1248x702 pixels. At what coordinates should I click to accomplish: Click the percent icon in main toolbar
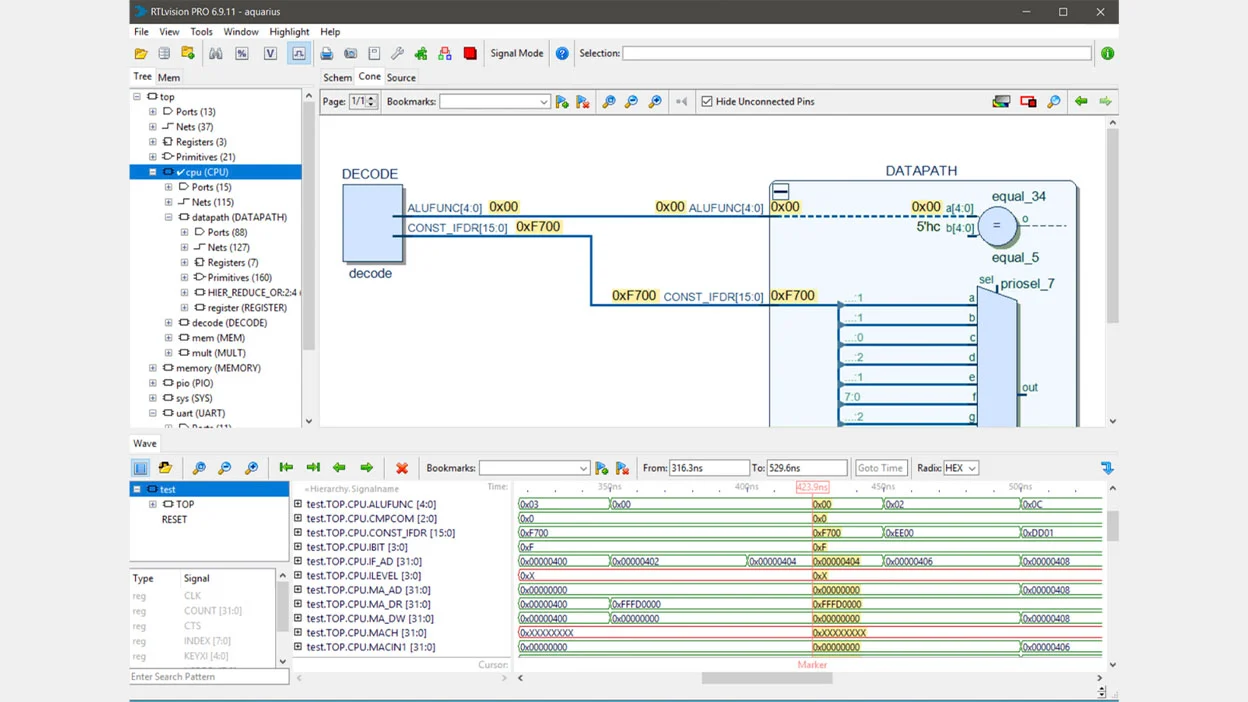pos(242,53)
